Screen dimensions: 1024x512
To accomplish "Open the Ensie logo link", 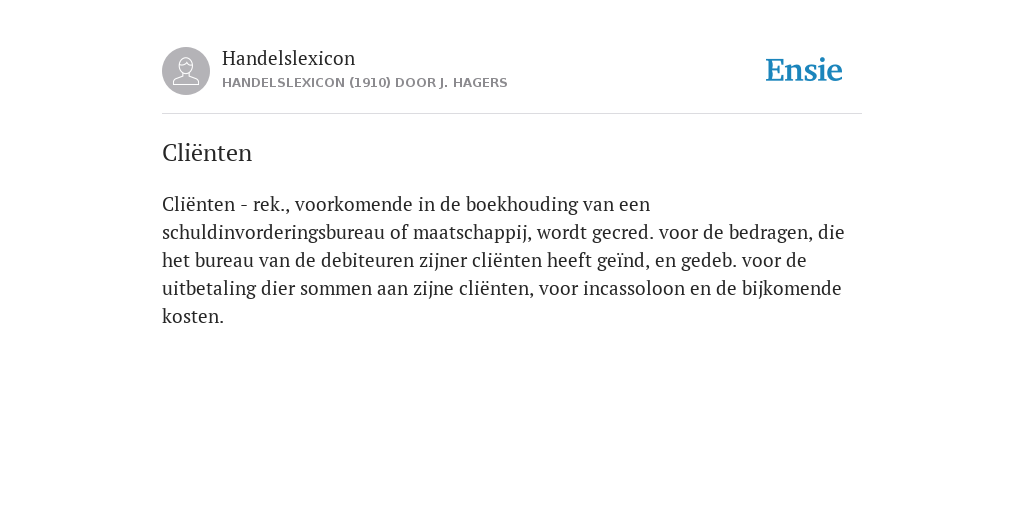I will coord(804,70).
